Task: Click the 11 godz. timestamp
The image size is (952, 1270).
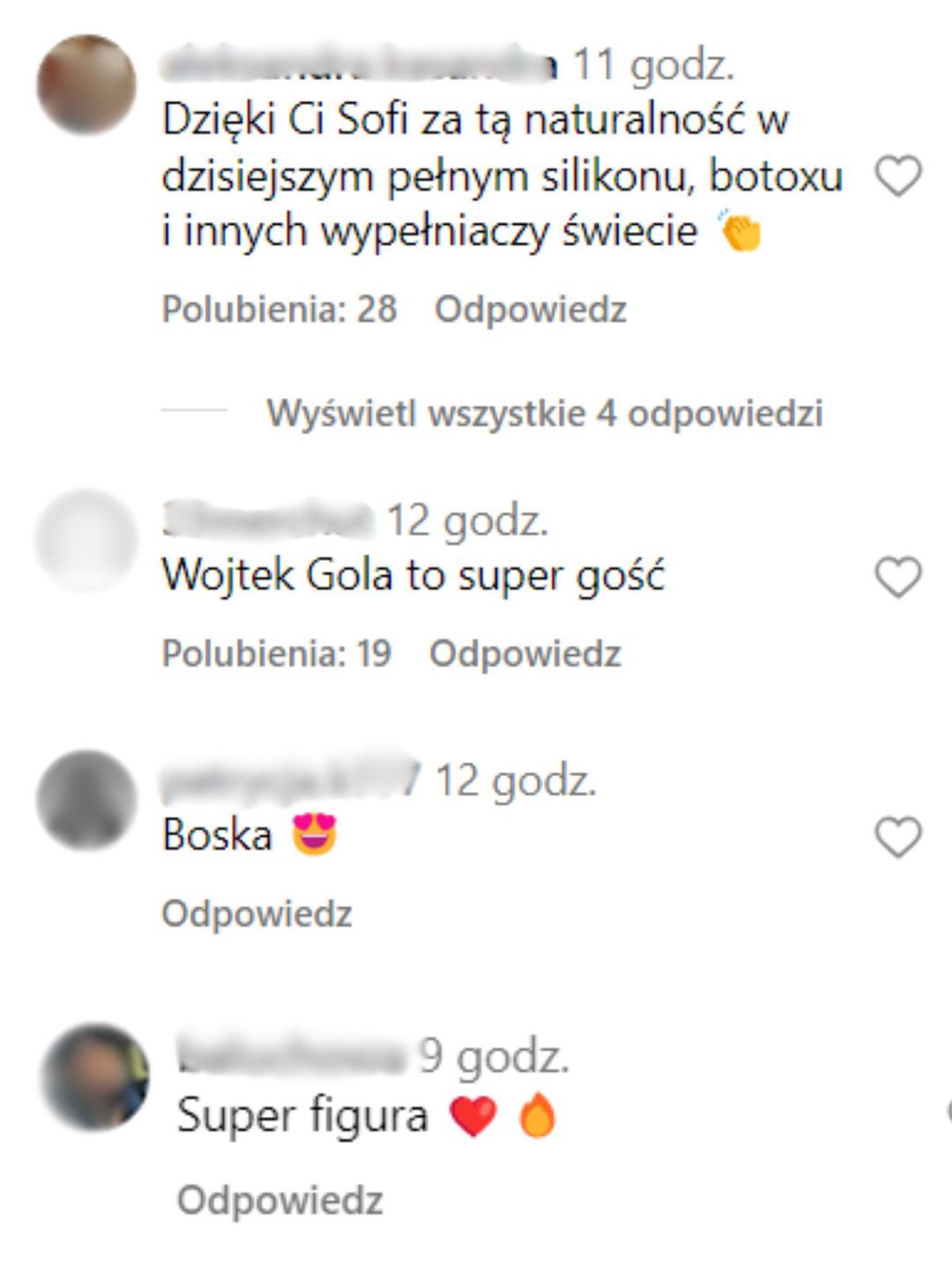Action: point(653,65)
